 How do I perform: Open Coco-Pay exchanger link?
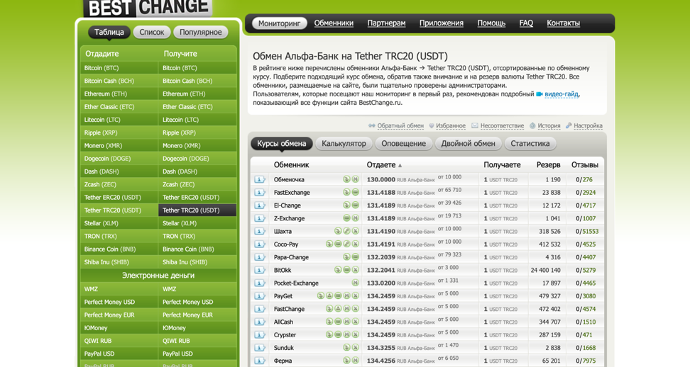click(286, 244)
